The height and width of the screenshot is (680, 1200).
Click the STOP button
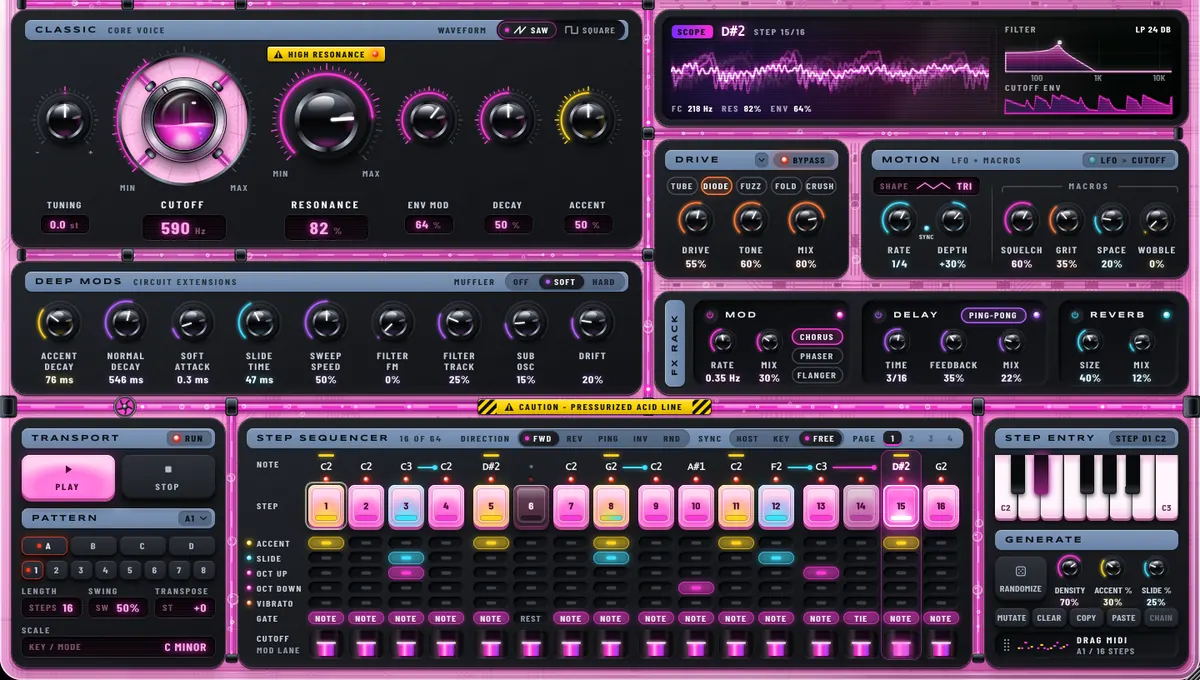pos(168,477)
